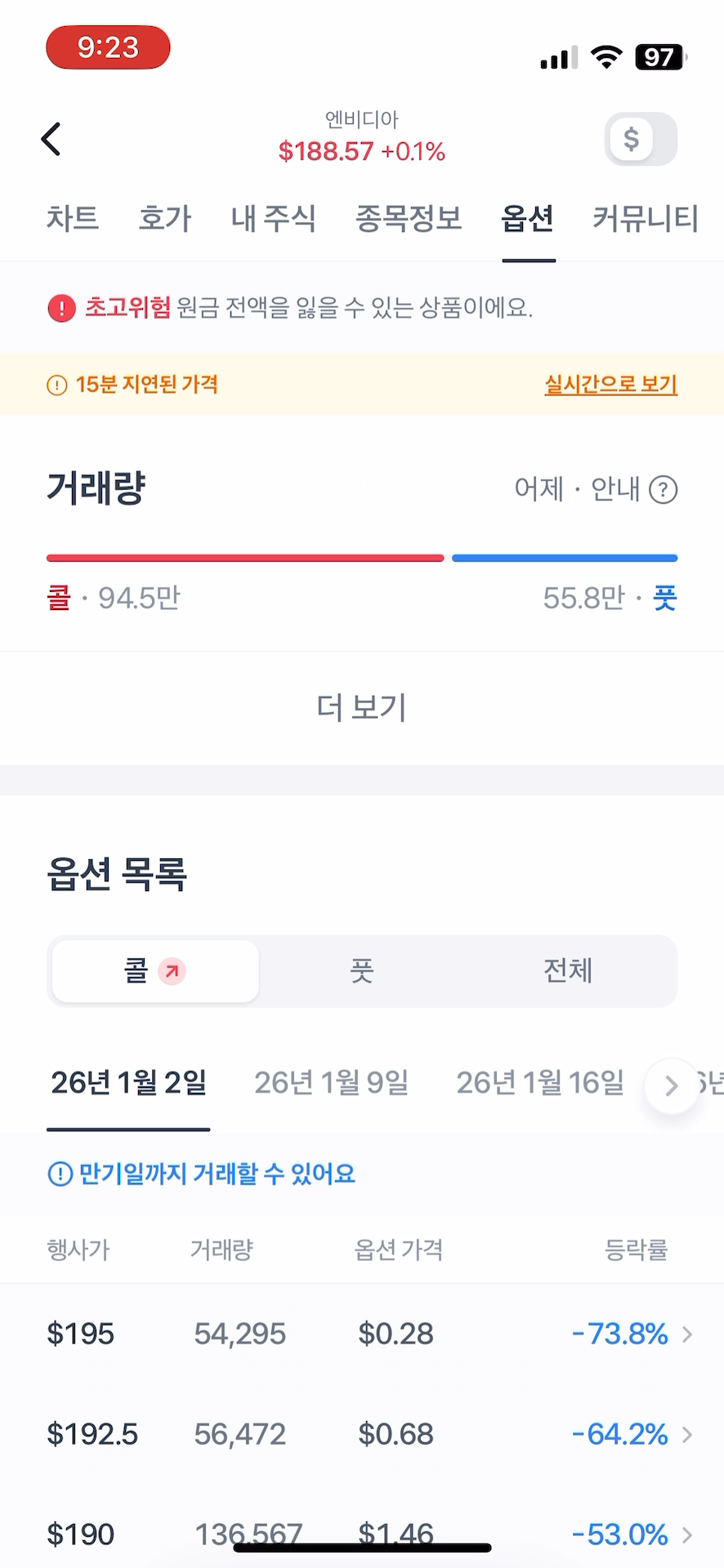
Task: Toggle the dollar currency switch
Action: [x=641, y=140]
